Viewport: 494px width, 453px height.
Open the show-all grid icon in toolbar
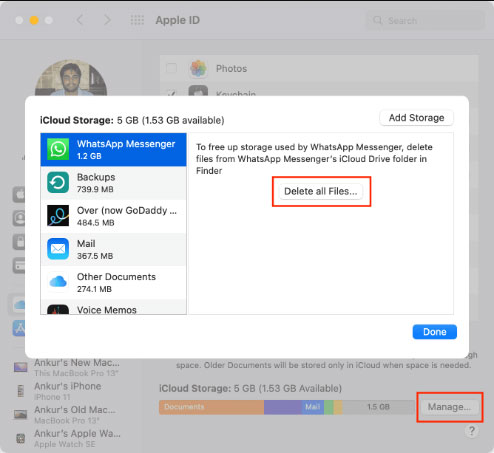click(x=137, y=20)
